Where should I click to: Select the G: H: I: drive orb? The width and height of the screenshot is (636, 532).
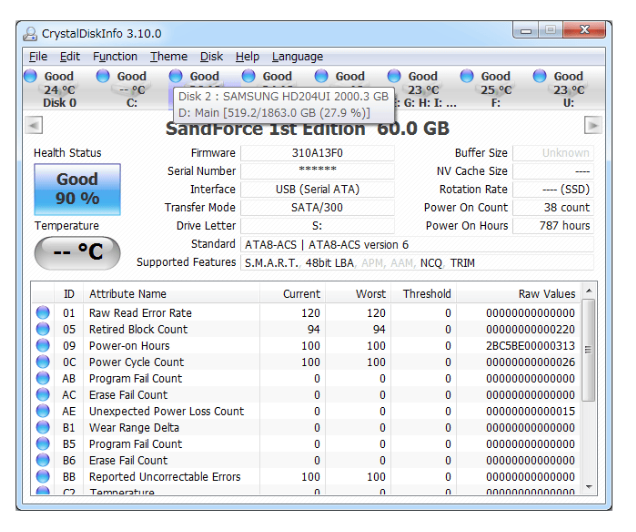click(394, 76)
